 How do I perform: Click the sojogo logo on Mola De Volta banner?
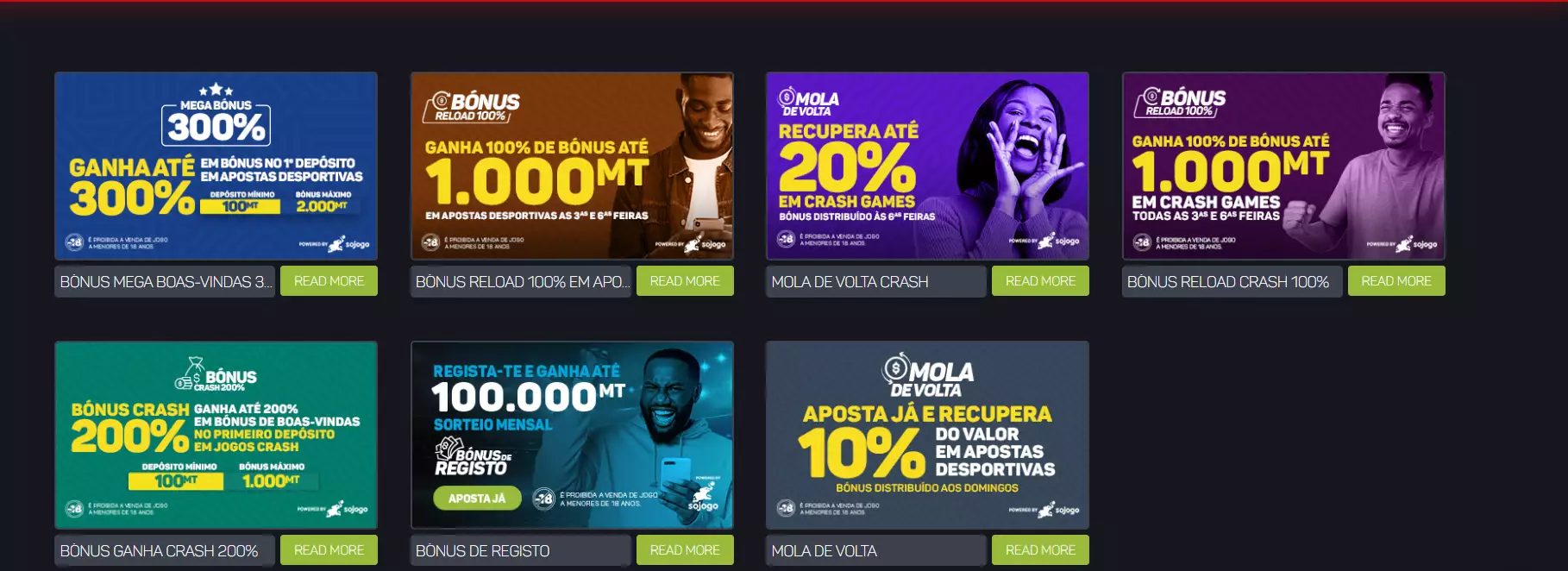click(1057, 510)
